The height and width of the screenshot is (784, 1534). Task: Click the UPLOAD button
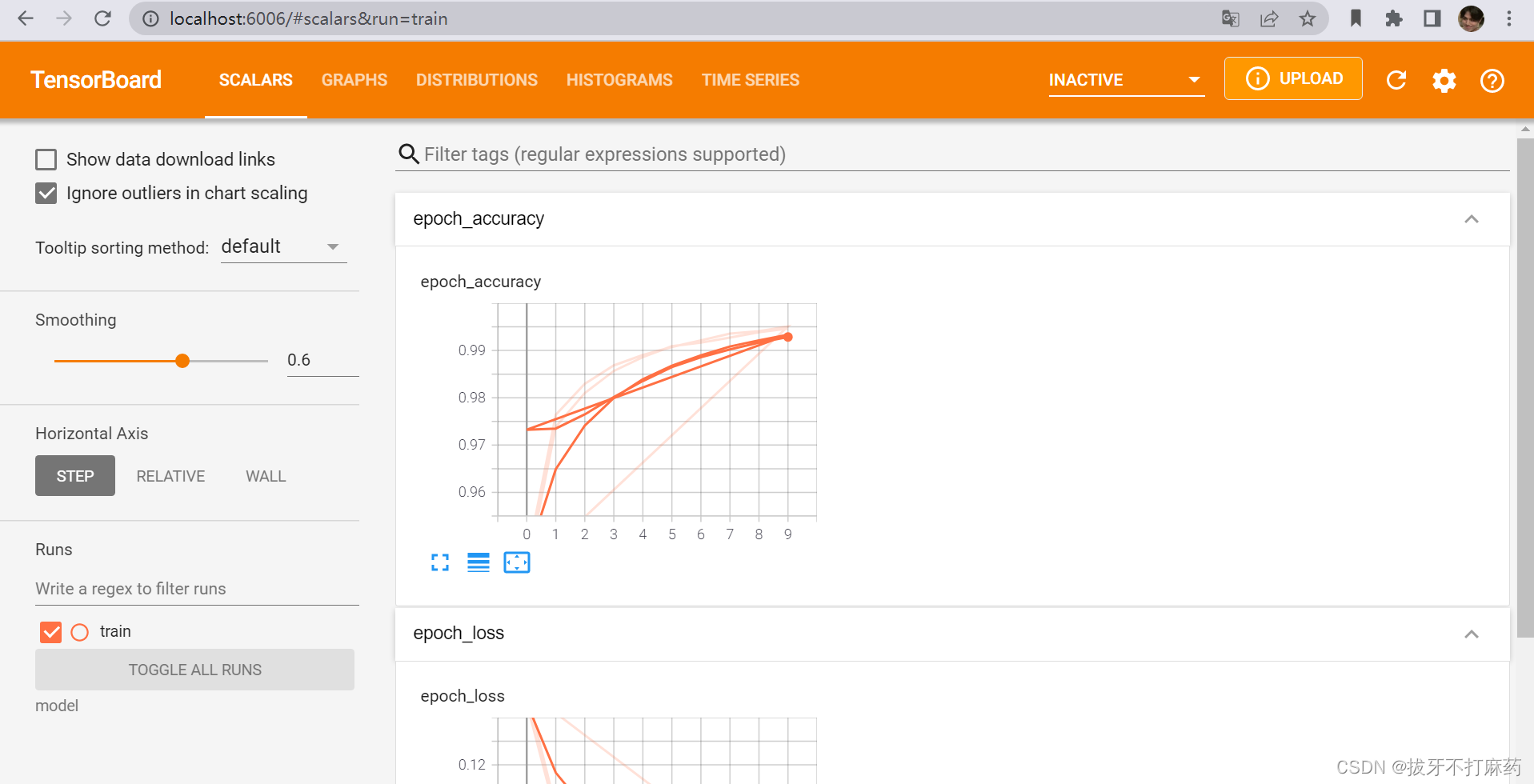[1293, 78]
